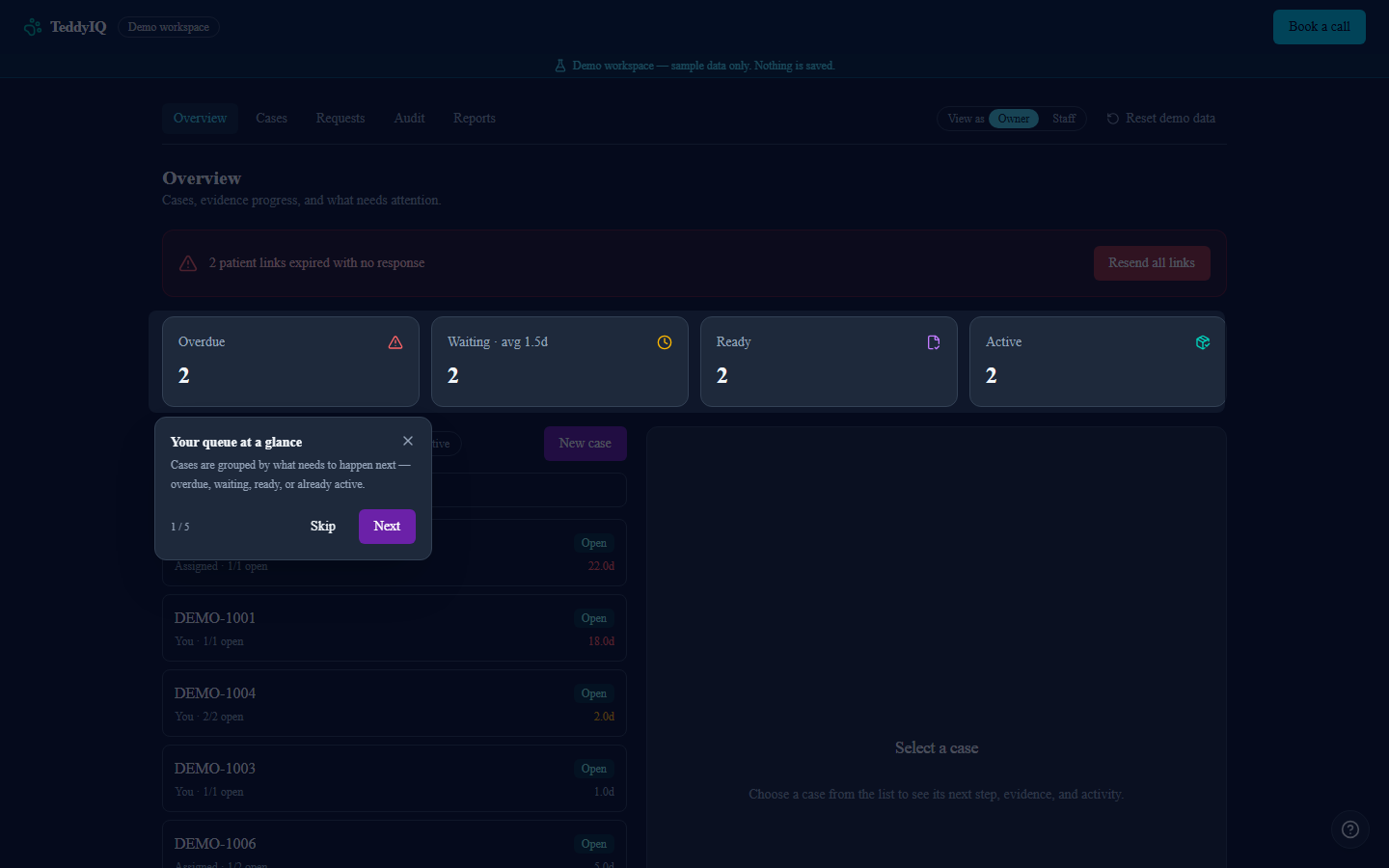The image size is (1389, 868).
Task: Click the Demo workspace badge
Action: coord(169,27)
